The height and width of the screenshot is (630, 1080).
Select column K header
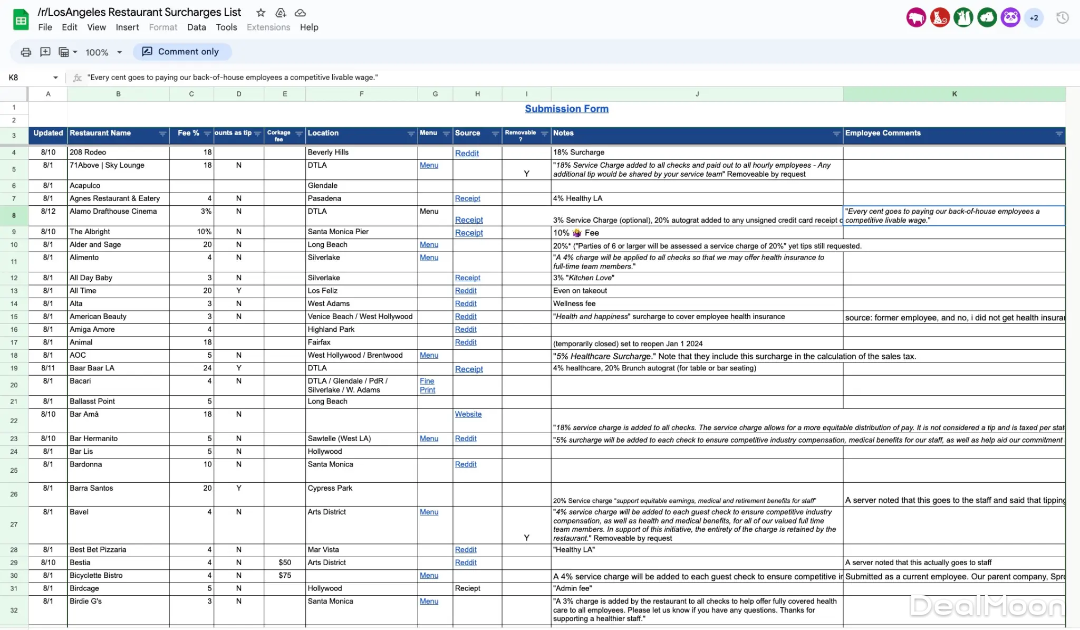[954, 94]
